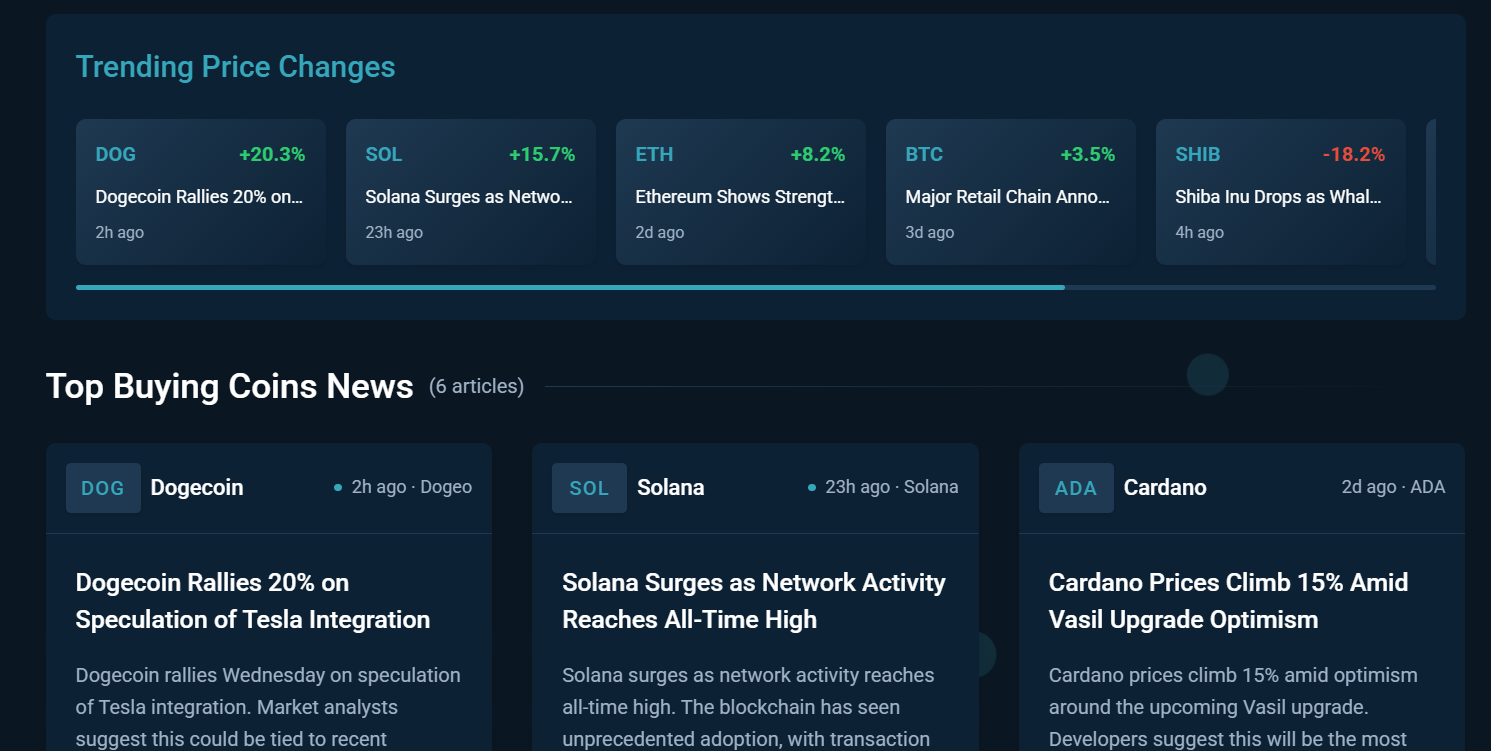Click the ADA ticker badge on Cardano article

click(x=1076, y=488)
